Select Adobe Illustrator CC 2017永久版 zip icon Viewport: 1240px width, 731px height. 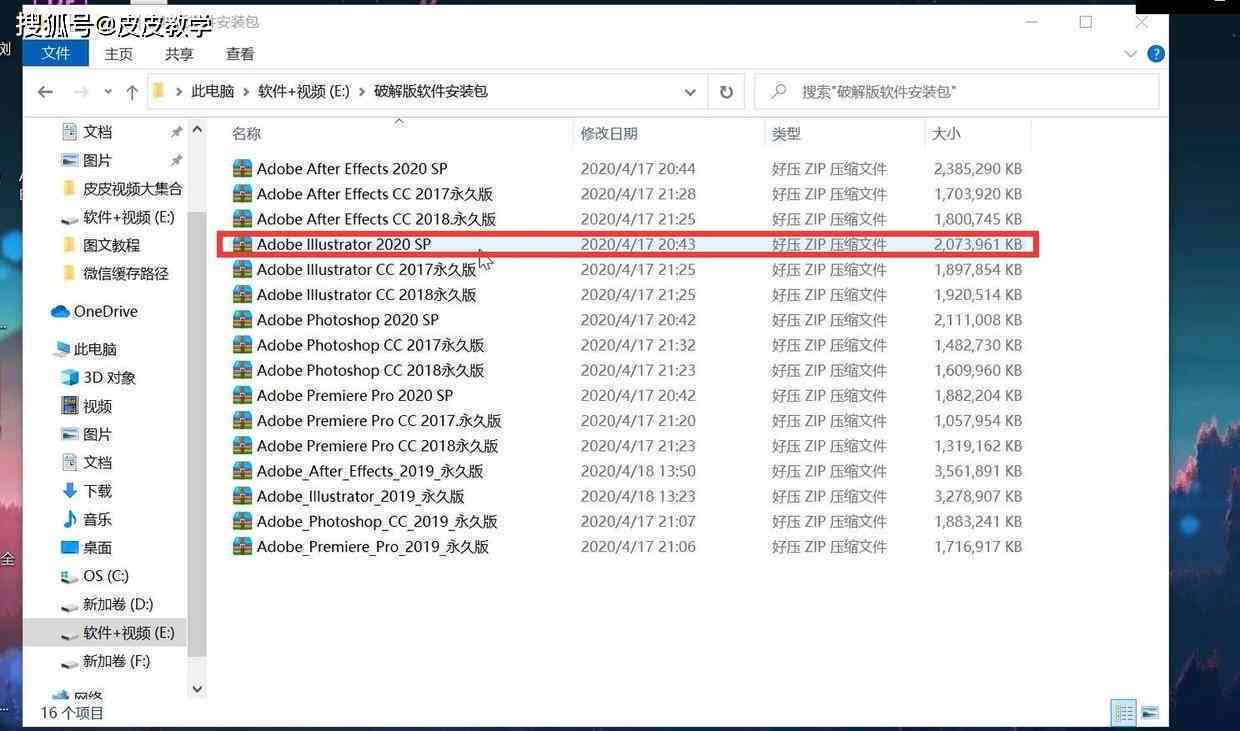(x=242, y=269)
